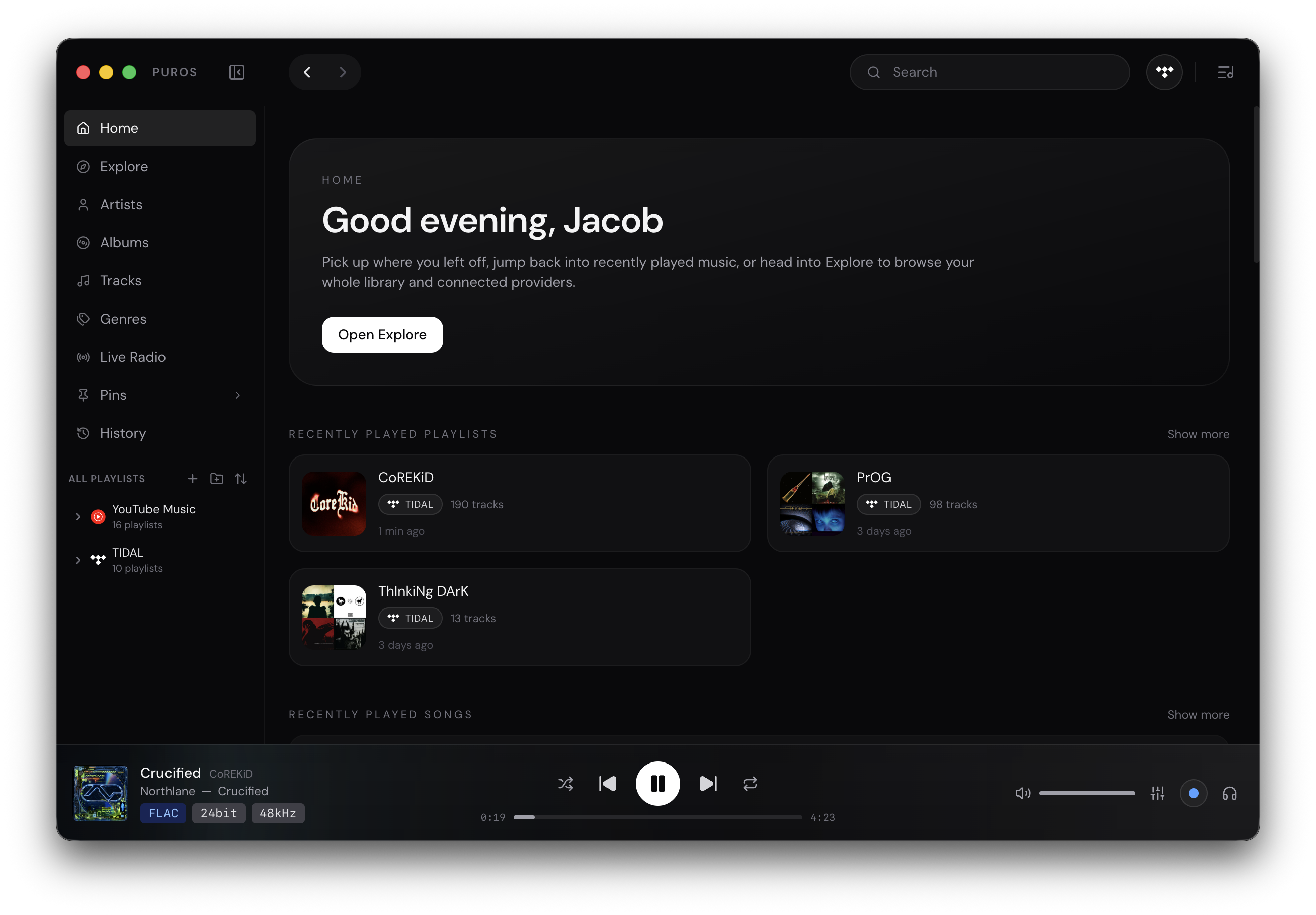
Task: Collapse the sidebar panel icon
Action: coord(237,72)
